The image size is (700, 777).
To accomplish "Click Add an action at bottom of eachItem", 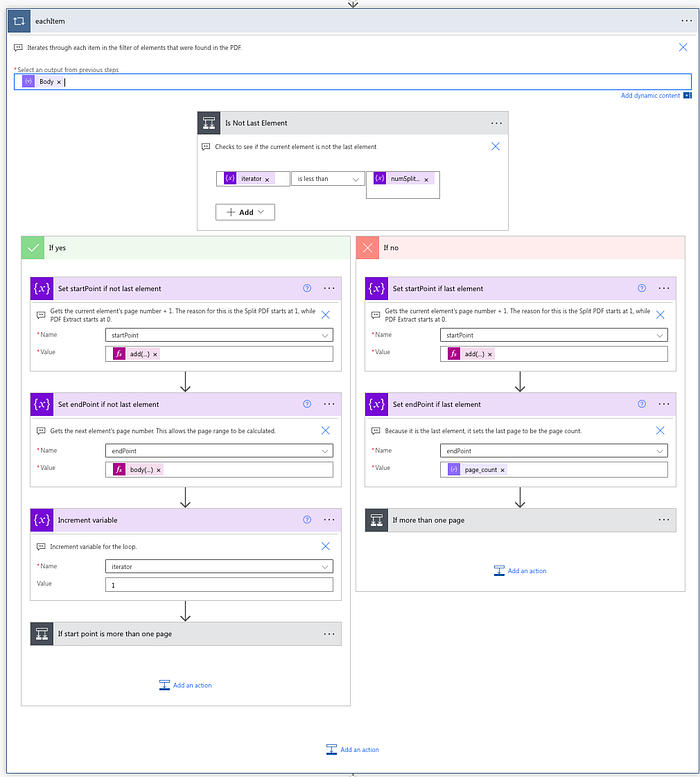I will pos(353,749).
